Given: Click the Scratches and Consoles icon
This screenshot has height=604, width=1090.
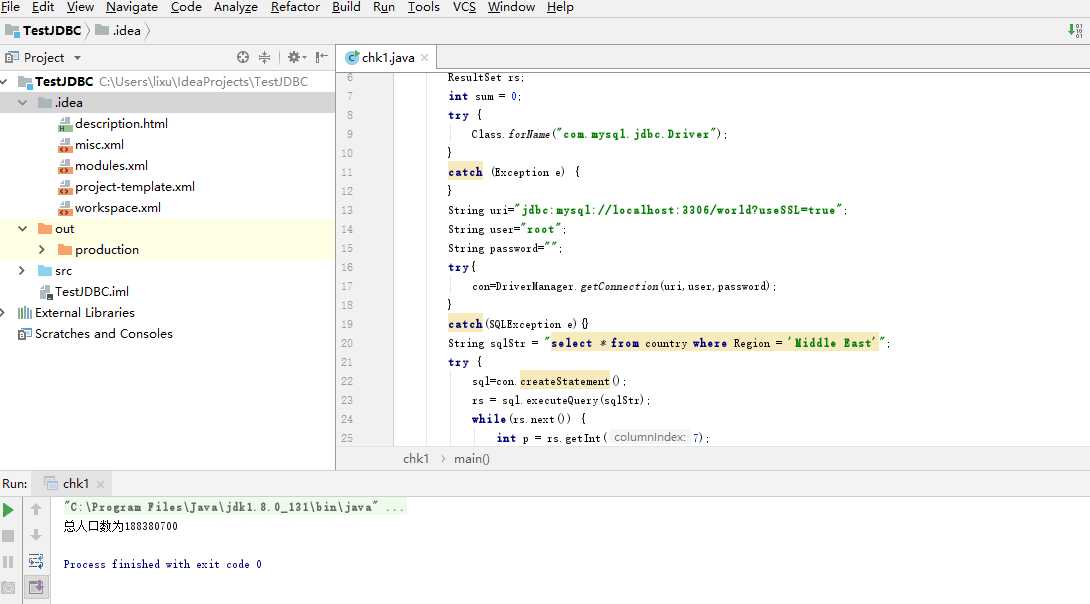Looking at the screenshot, I should click(x=25, y=334).
